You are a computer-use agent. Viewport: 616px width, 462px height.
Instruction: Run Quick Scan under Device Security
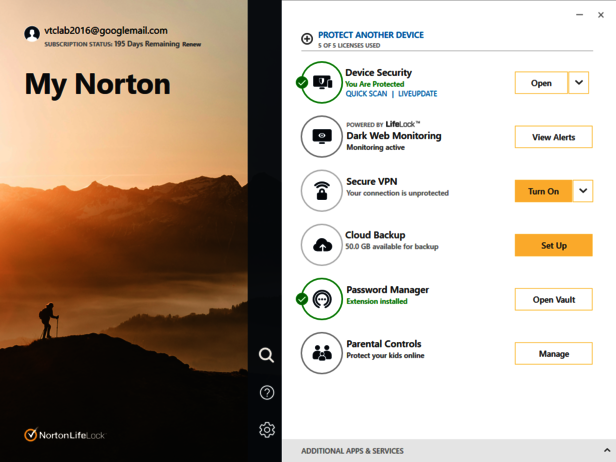click(366, 94)
